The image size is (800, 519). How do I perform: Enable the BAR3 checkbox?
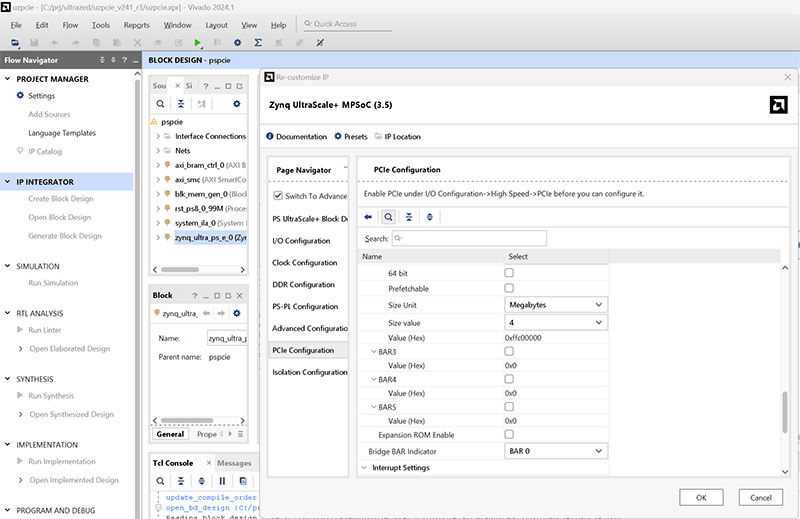(509, 352)
